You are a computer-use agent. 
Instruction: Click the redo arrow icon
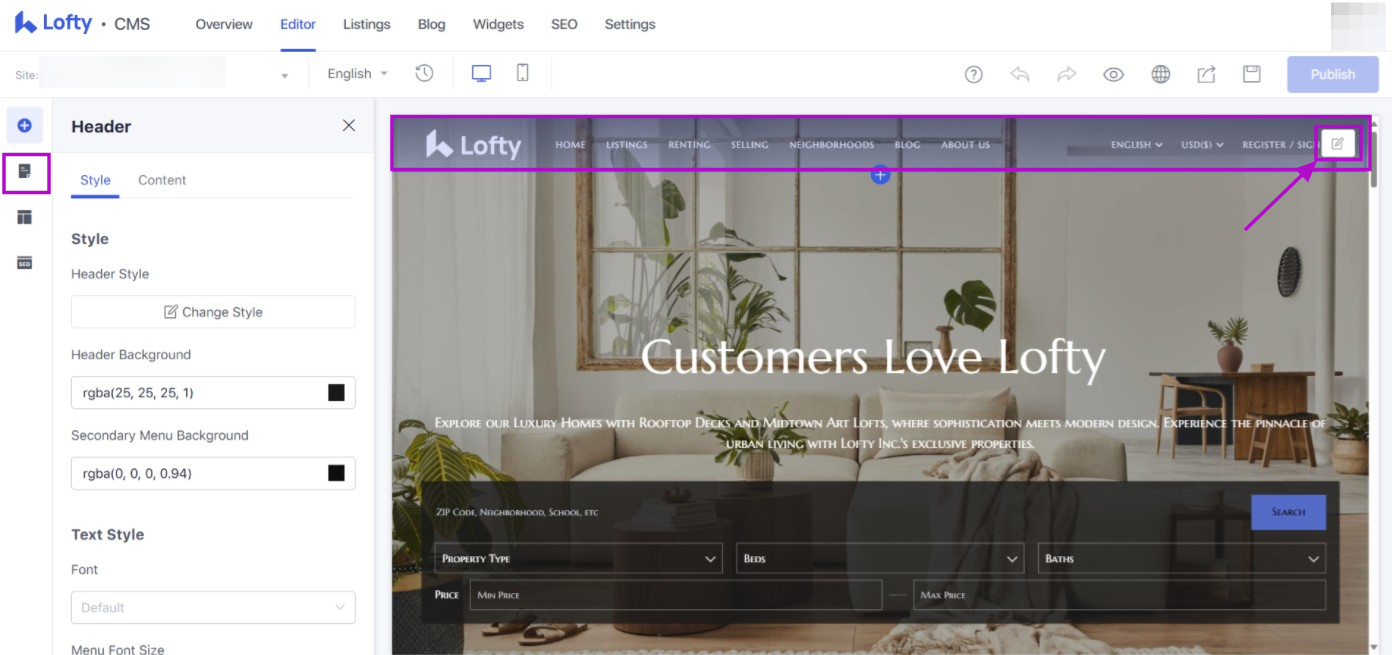[1066, 74]
